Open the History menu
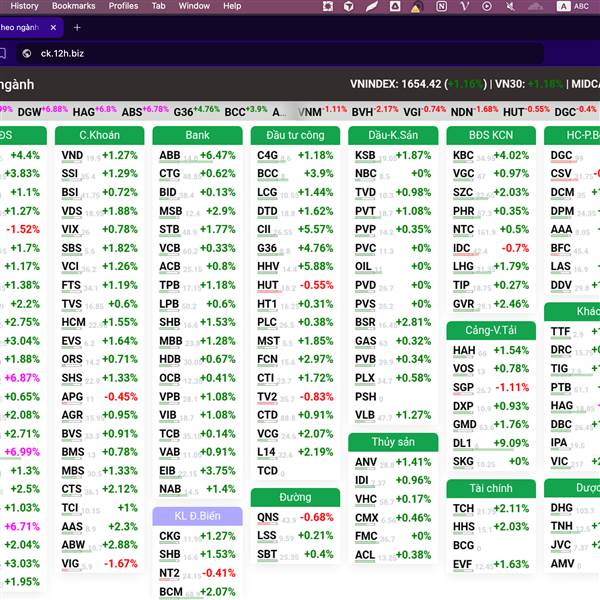This screenshot has height=600, width=600. pyautogui.click(x=24, y=6)
